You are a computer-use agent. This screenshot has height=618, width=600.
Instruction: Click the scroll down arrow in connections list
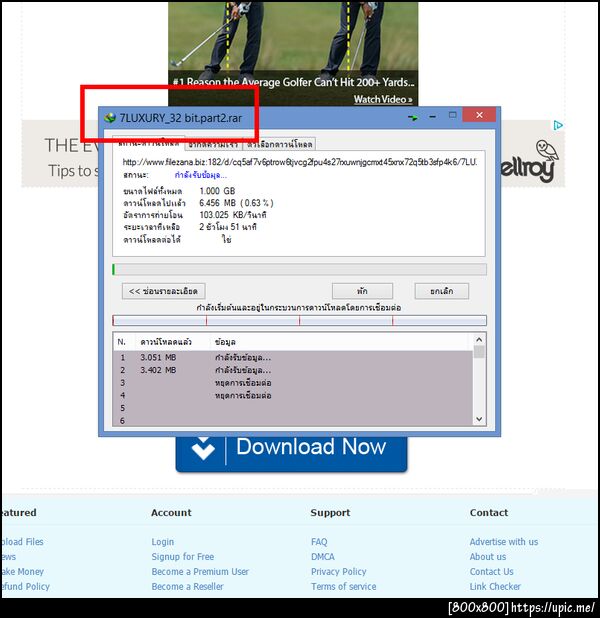point(479,419)
